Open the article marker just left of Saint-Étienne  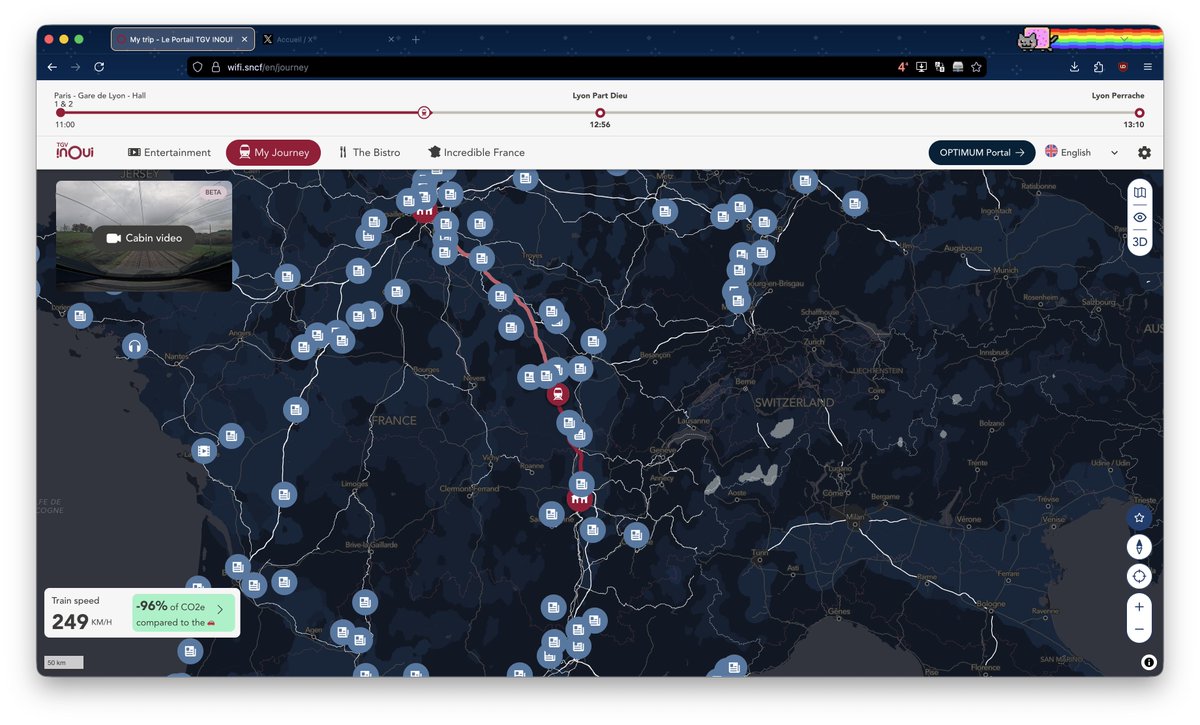[551, 514]
